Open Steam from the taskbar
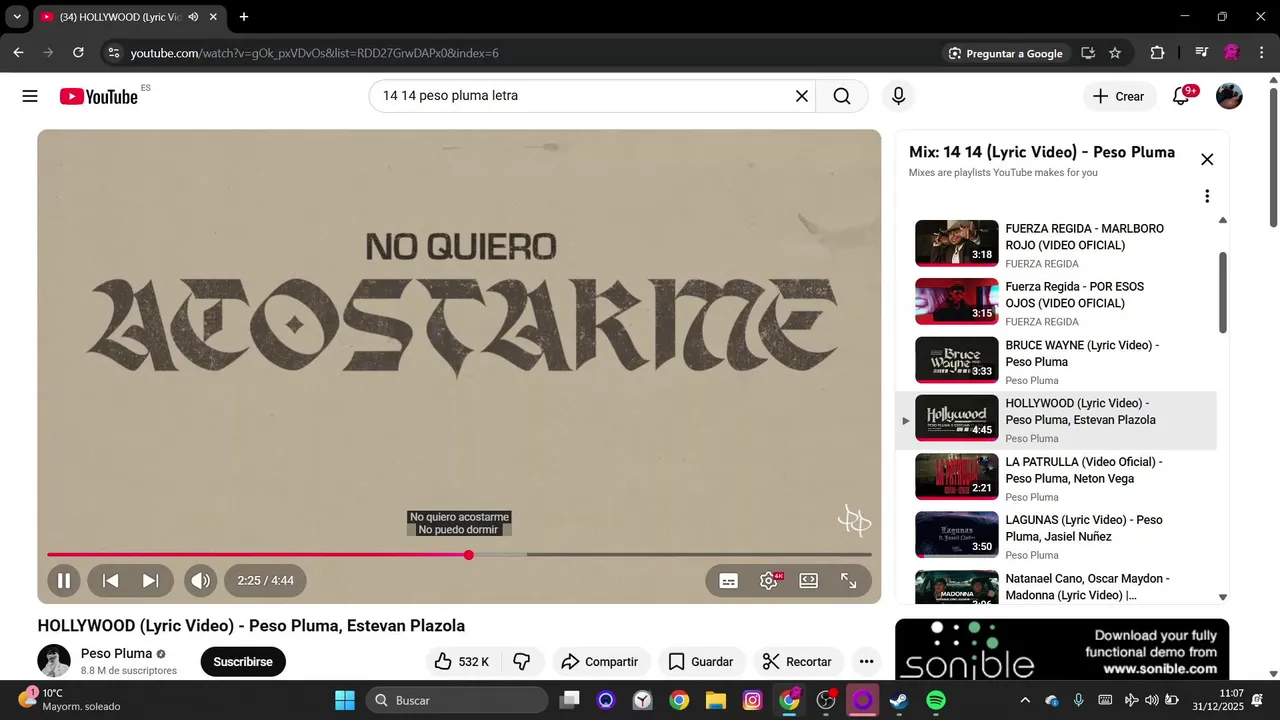This screenshot has width=1280, height=720. pos(899,700)
